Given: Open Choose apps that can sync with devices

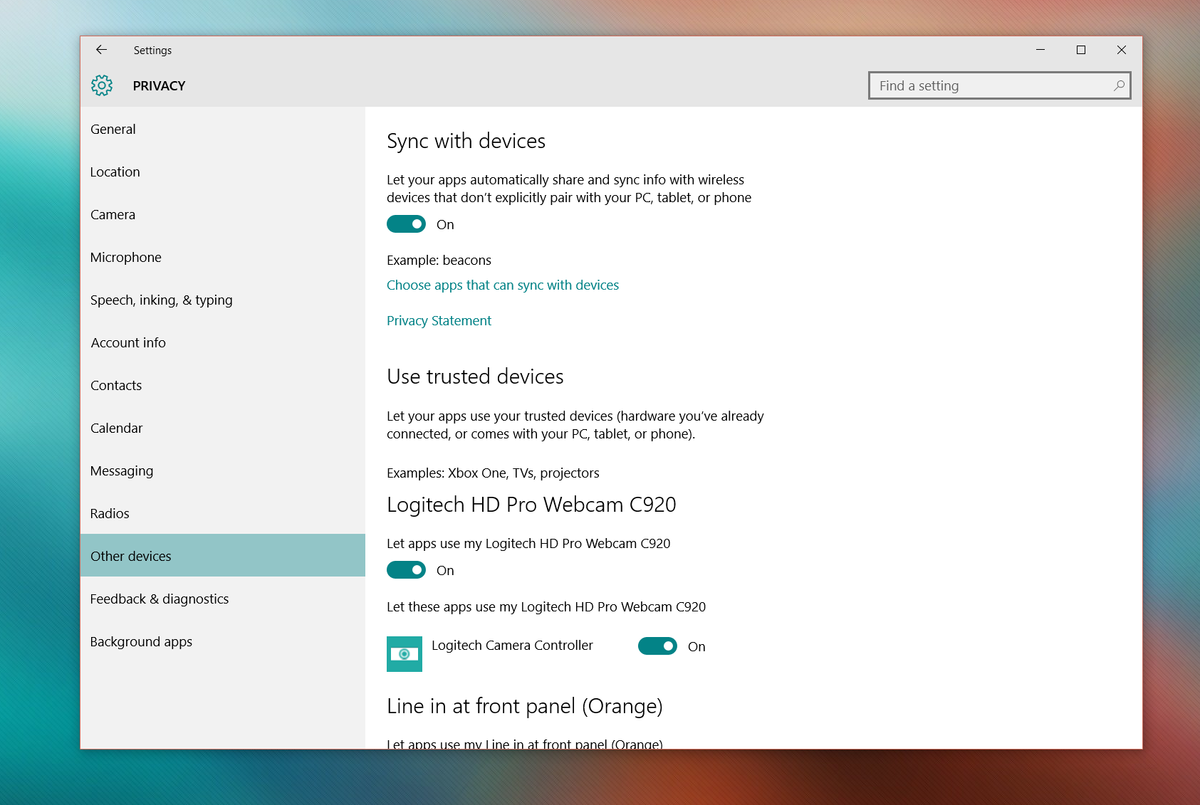Looking at the screenshot, I should click(x=503, y=285).
